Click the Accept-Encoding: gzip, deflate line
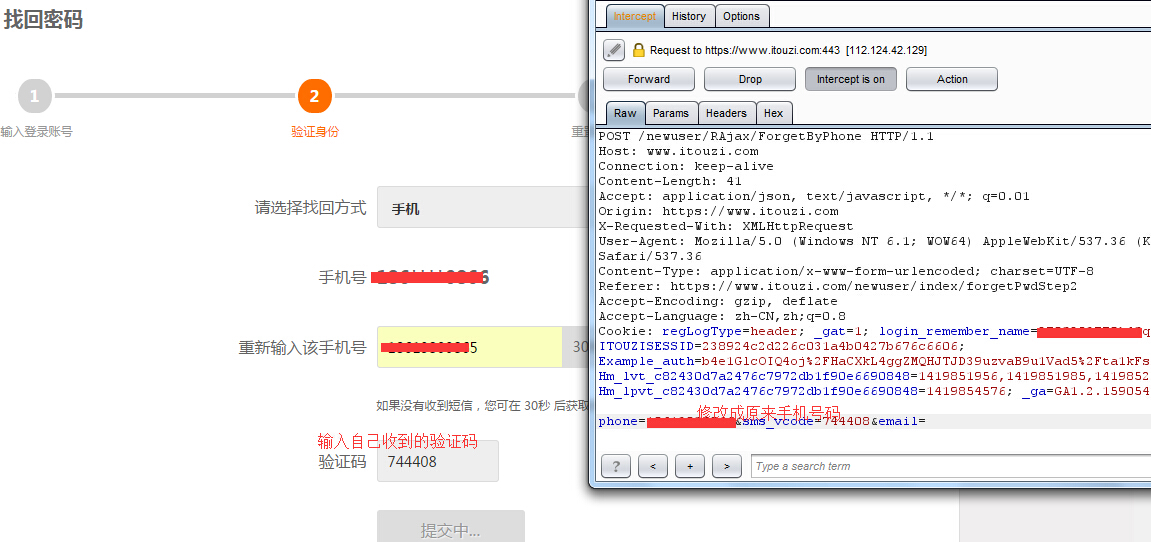Image resolution: width=1151 pixels, height=542 pixels. [718, 301]
